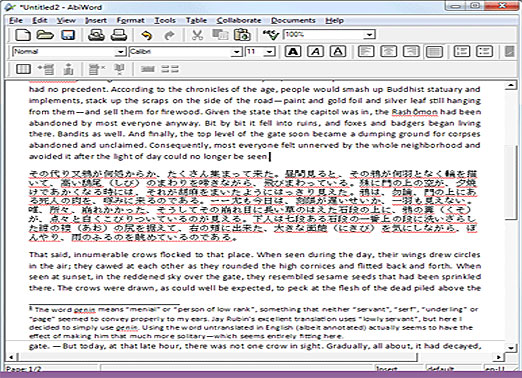Open the Edit menu
522x378 pixels.
coord(39,20)
